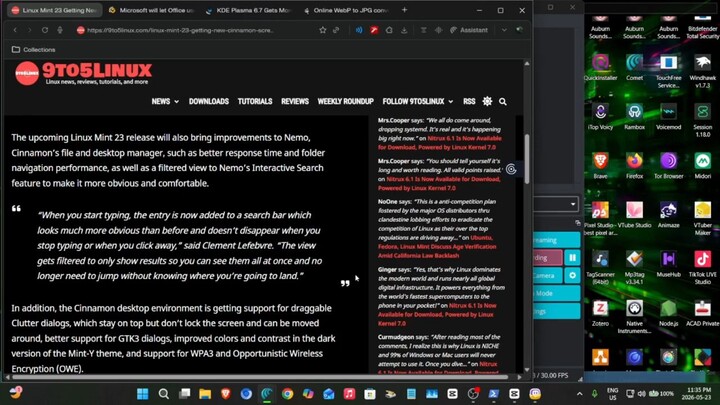The width and height of the screenshot is (720, 405).
Task: Open VTube Studio desktop shortcut
Action: pos(634,215)
